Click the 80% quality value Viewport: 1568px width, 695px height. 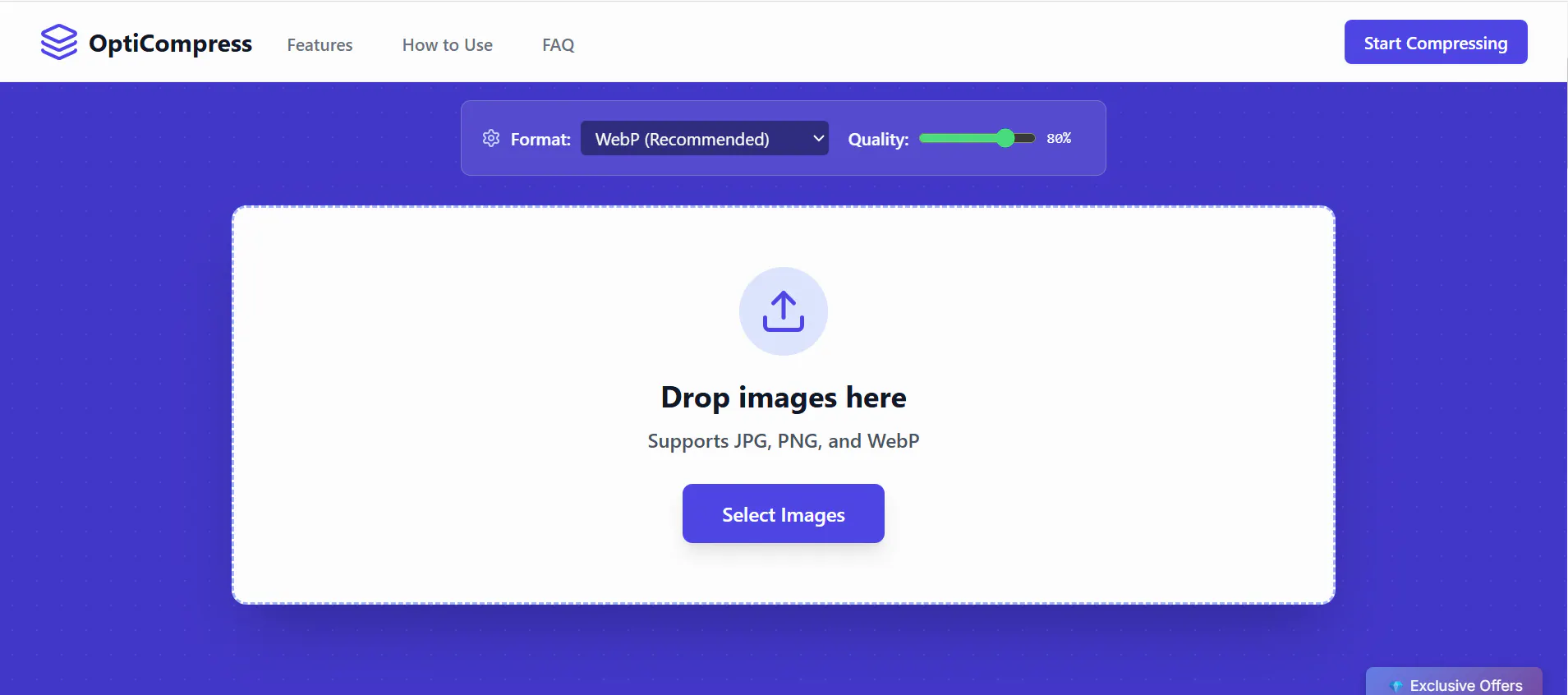(x=1059, y=138)
